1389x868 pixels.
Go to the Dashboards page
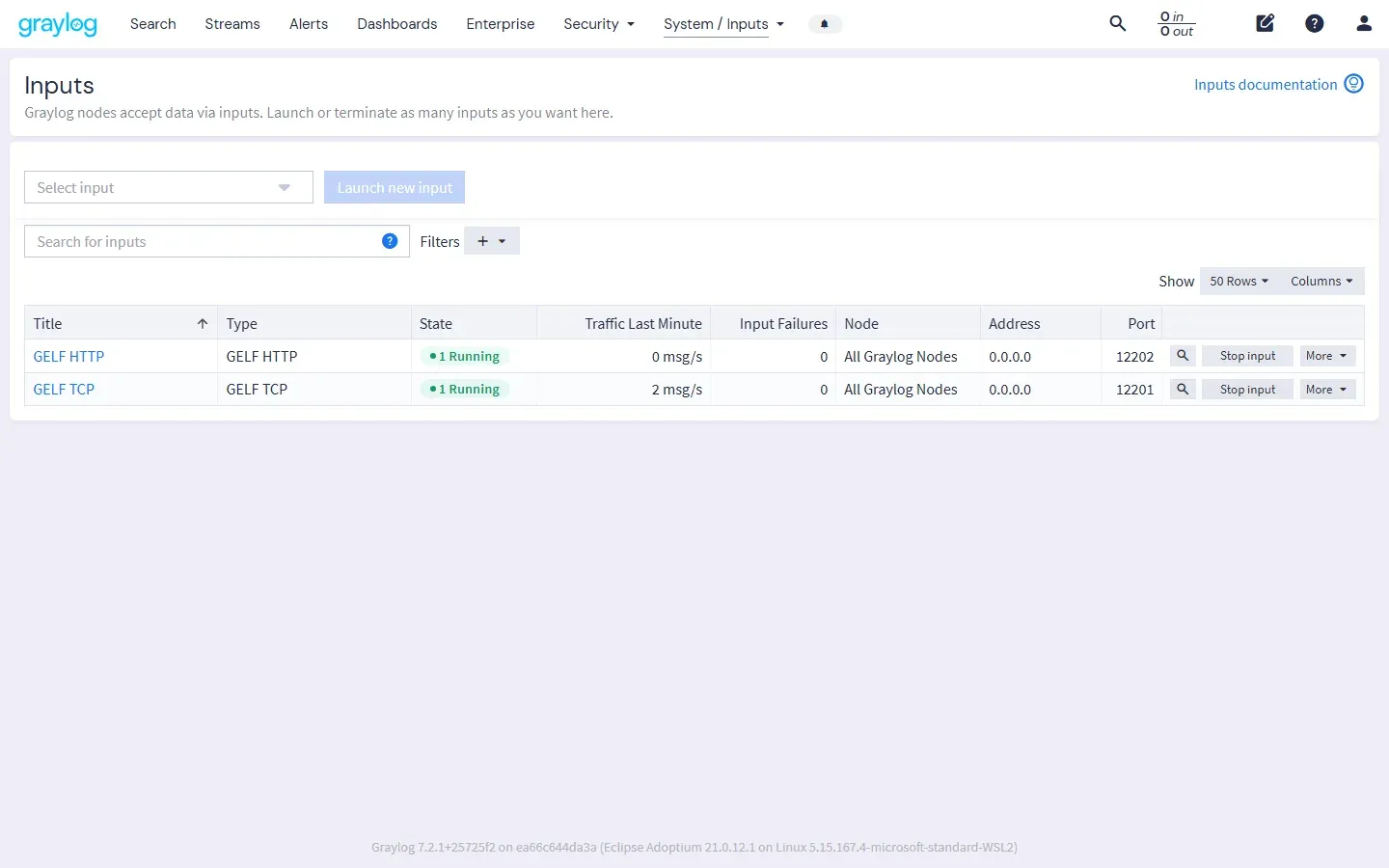click(397, 24)
